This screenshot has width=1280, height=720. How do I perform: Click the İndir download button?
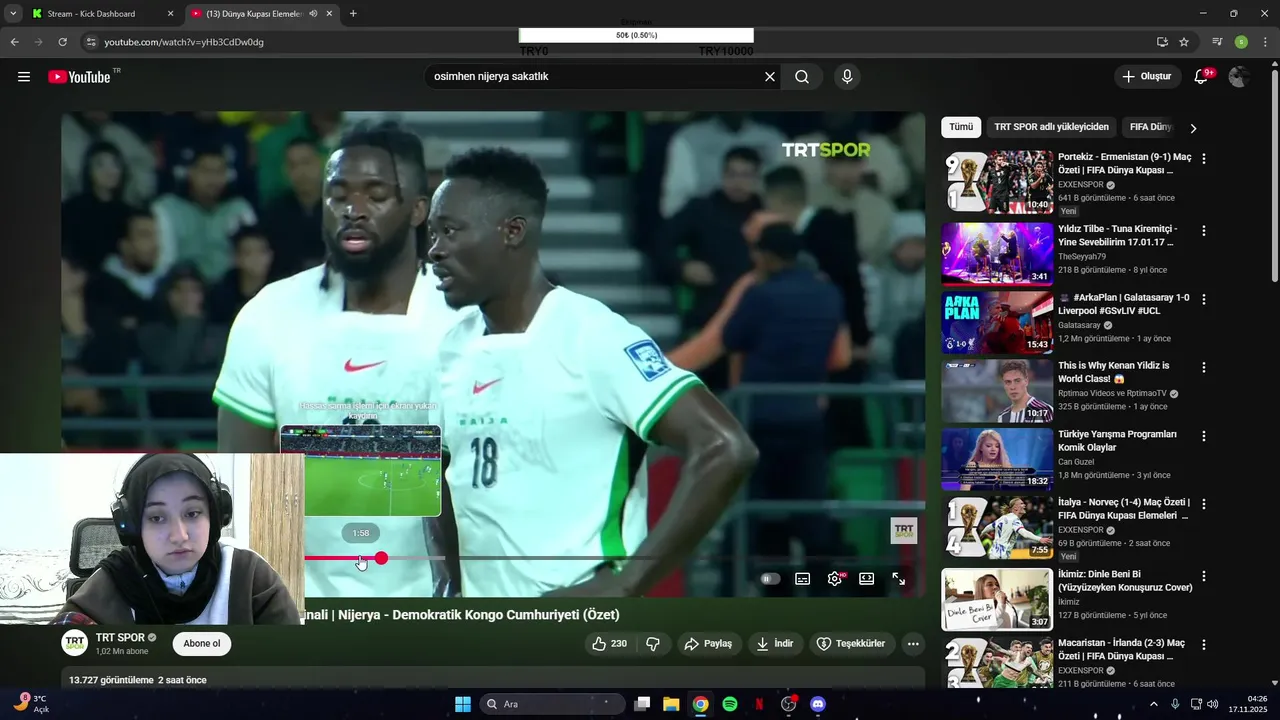775,644
